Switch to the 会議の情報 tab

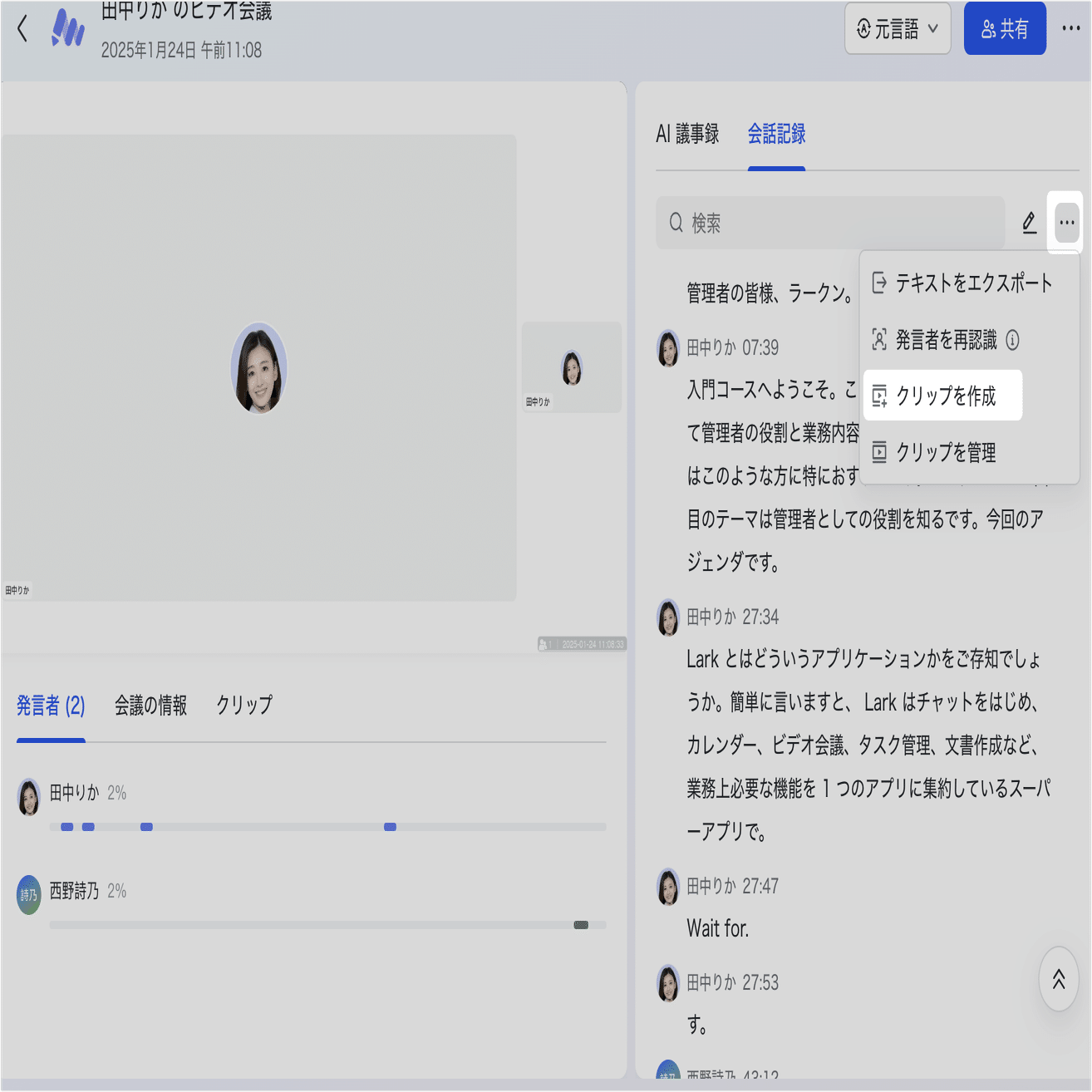[x=150, y=705]
